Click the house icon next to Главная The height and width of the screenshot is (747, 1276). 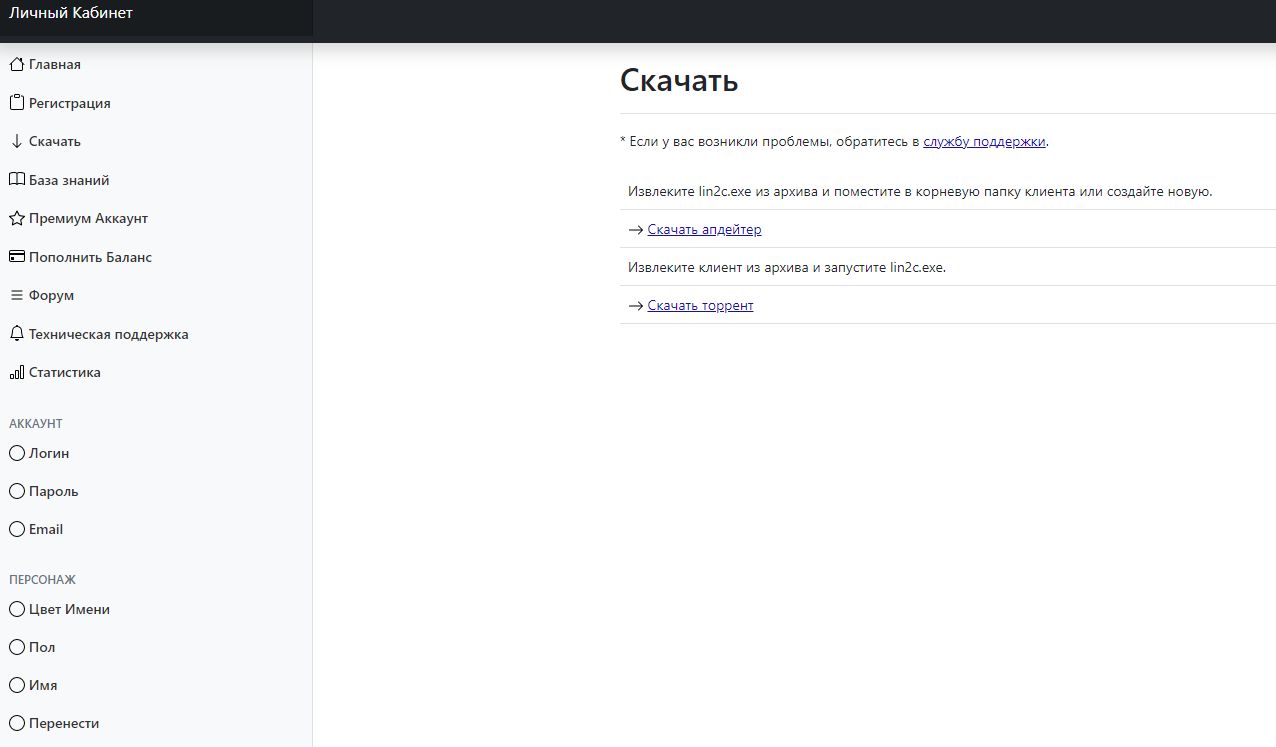pos(16,65)
